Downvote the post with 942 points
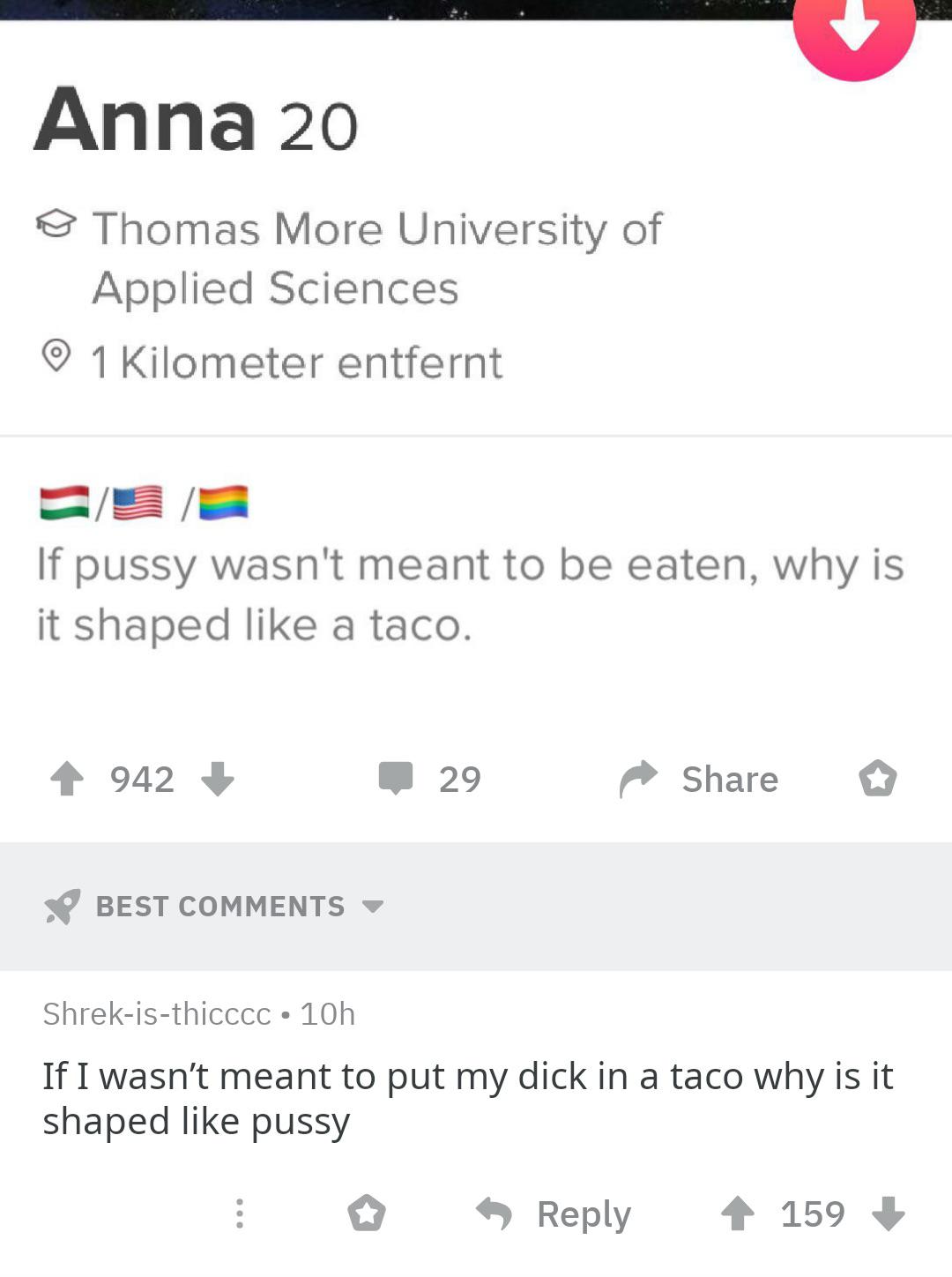This screenshot has height=1277, width=952. tap(217, 779)
